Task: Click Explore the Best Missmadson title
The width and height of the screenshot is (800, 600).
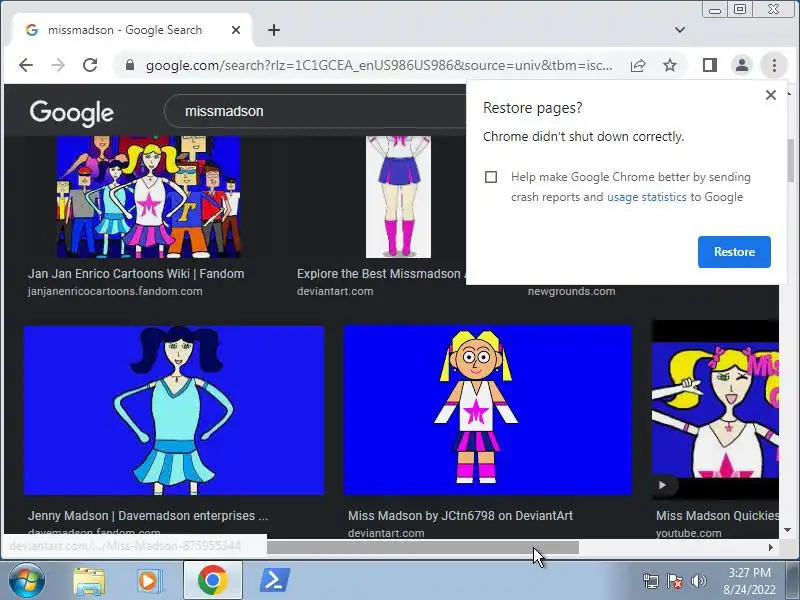Action: click(x=382, y=274)
